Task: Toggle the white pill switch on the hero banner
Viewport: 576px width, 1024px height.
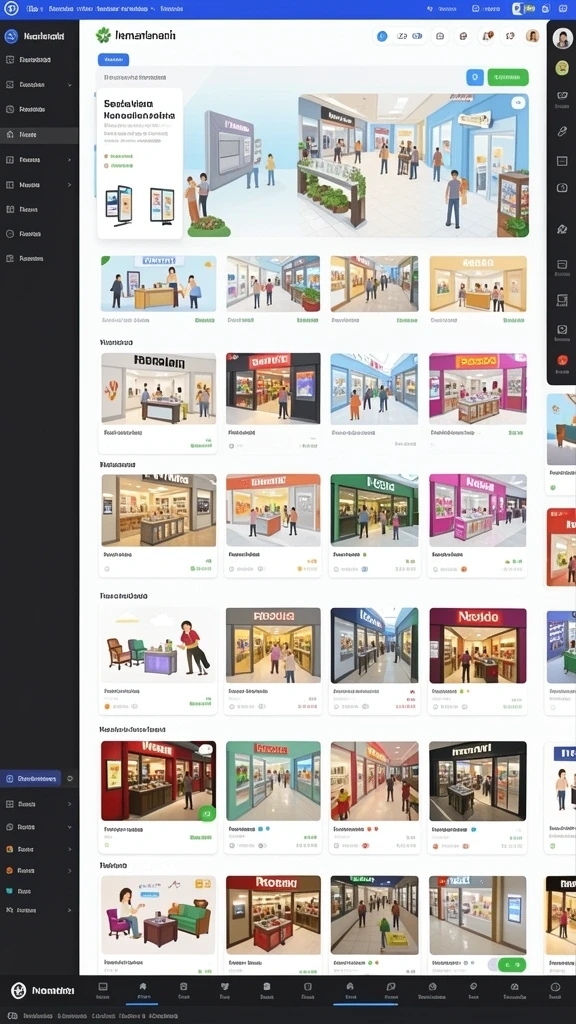Action: click(x=518, y=103)
